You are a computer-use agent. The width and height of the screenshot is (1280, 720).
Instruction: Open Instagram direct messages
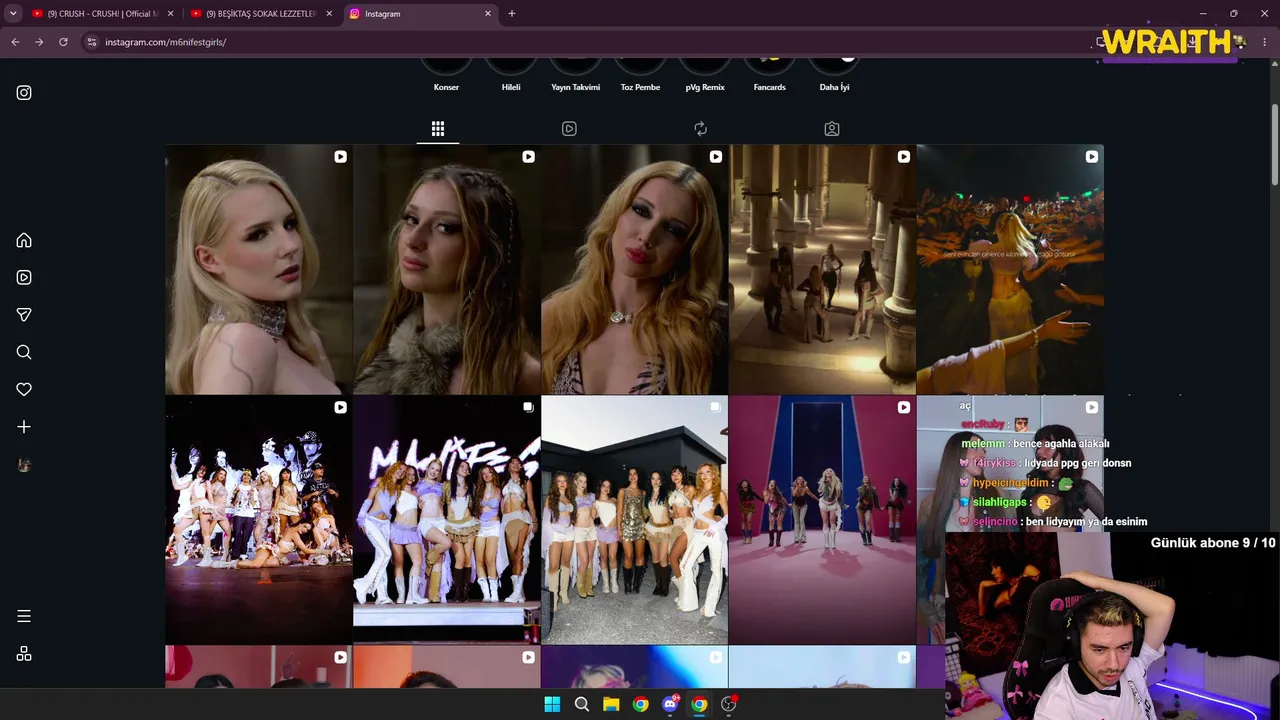pos(24,315)
